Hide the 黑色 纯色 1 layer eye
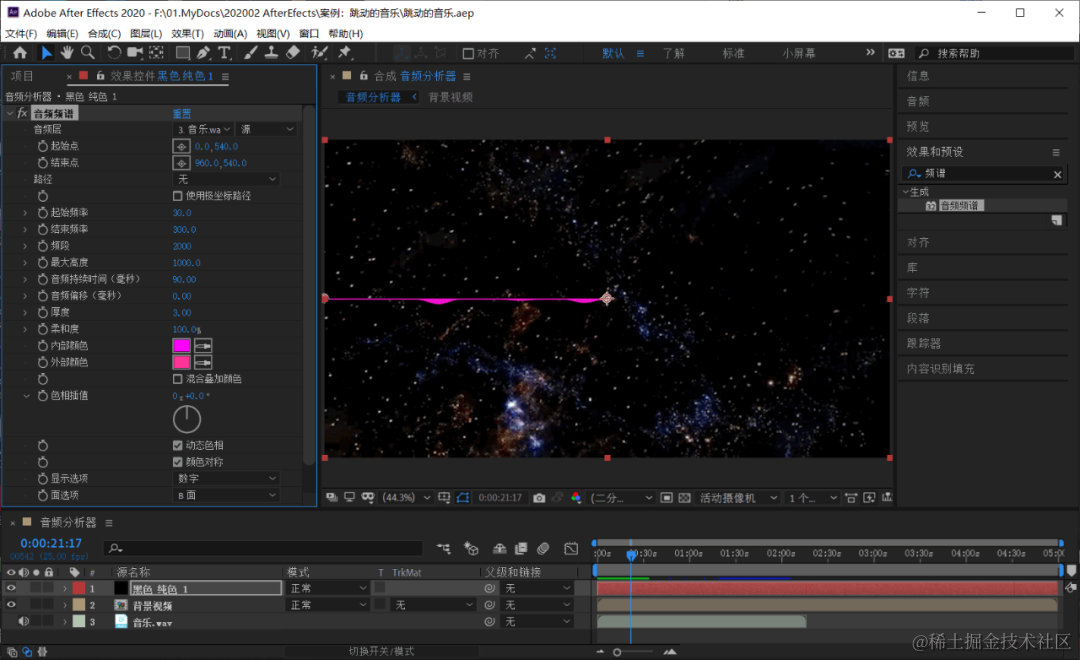 10,588
